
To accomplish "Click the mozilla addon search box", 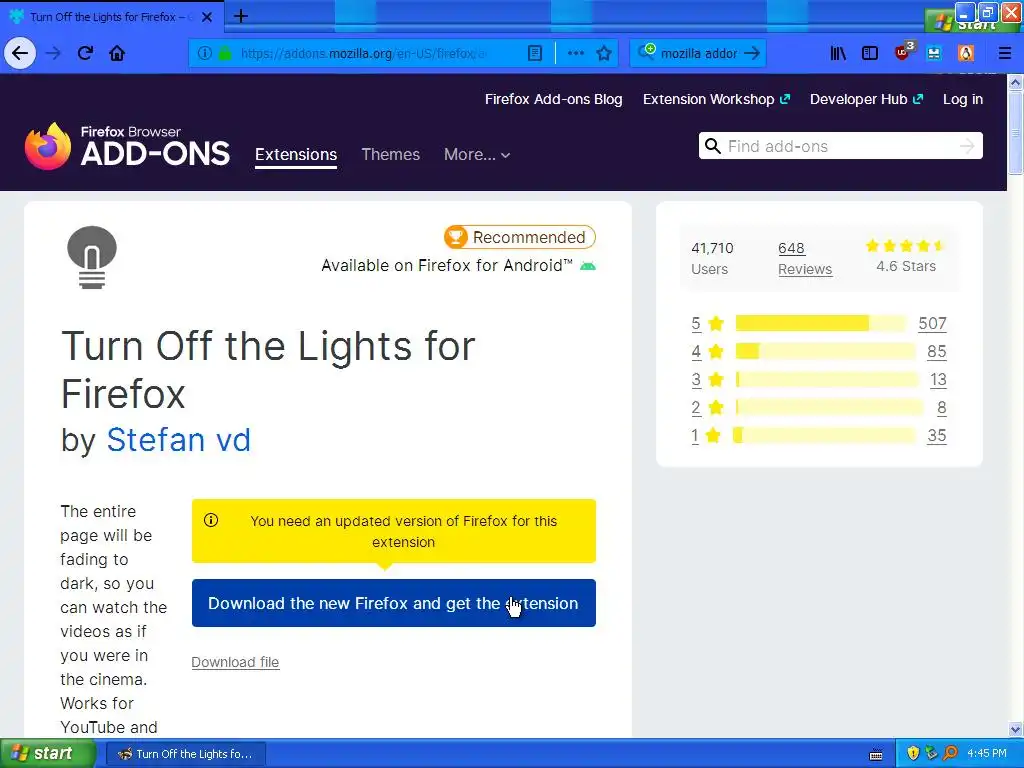I will coord(699,53).
